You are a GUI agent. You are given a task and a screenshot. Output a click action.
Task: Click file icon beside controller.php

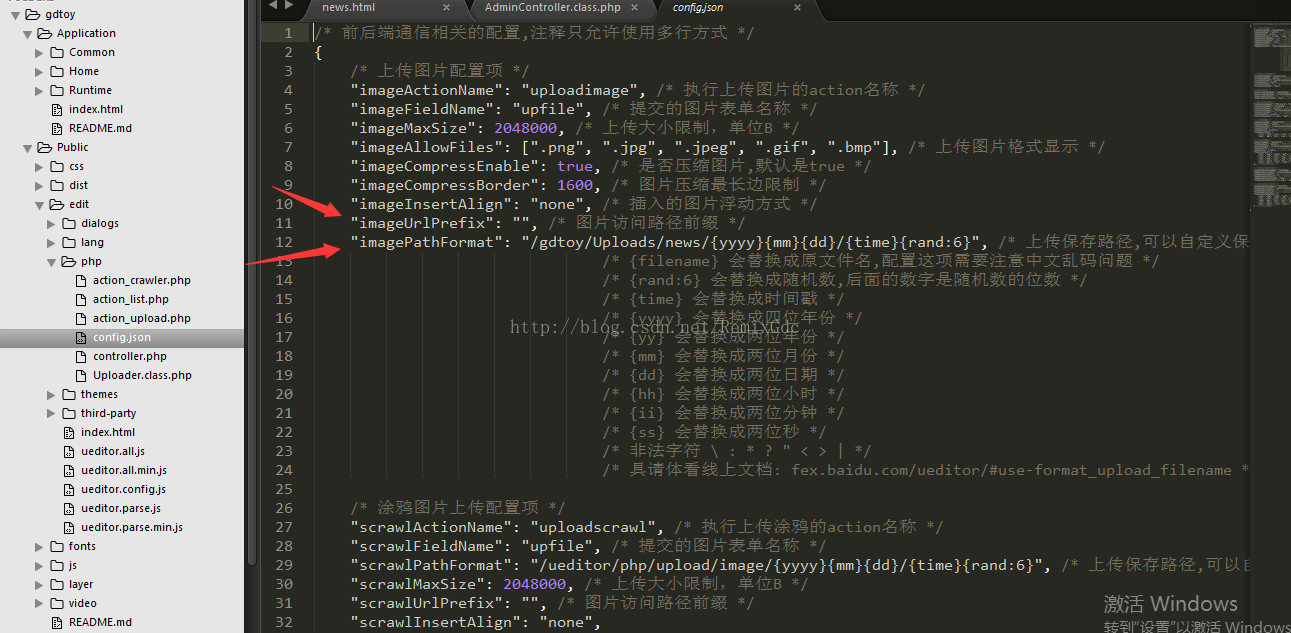(82, 356)
